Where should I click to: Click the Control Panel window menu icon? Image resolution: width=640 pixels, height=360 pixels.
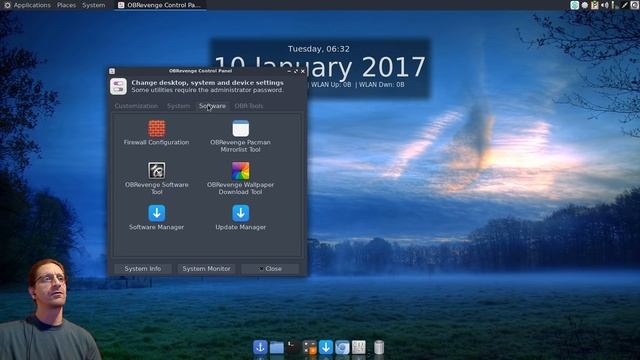[x=112, y=71]
